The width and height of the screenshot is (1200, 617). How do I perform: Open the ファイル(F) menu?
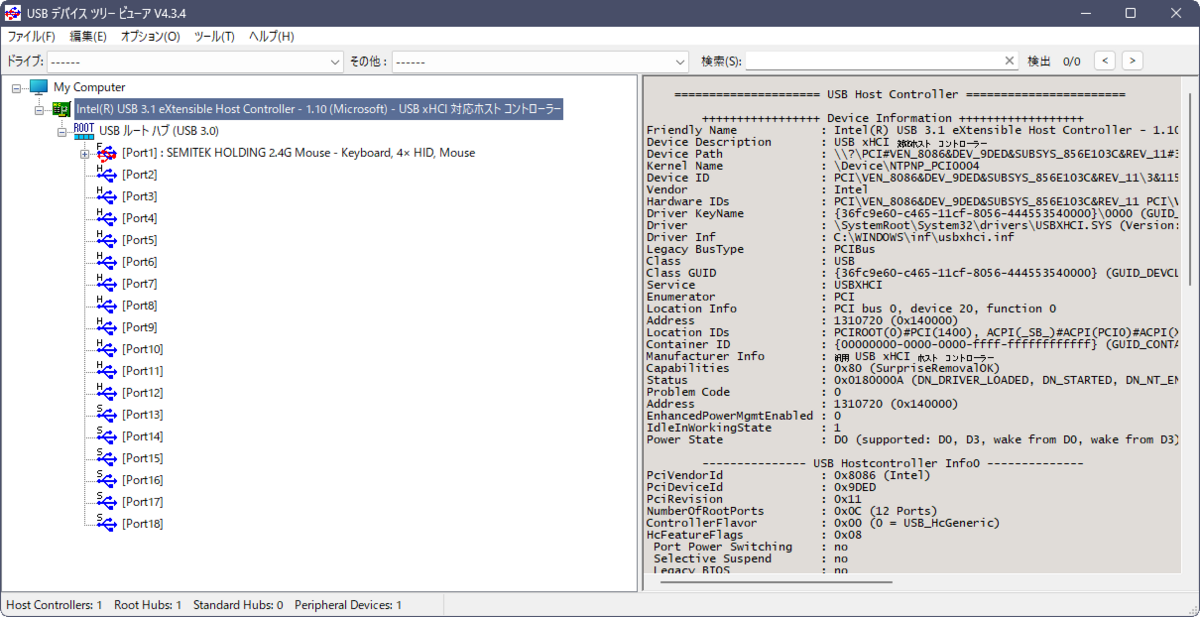31,37
